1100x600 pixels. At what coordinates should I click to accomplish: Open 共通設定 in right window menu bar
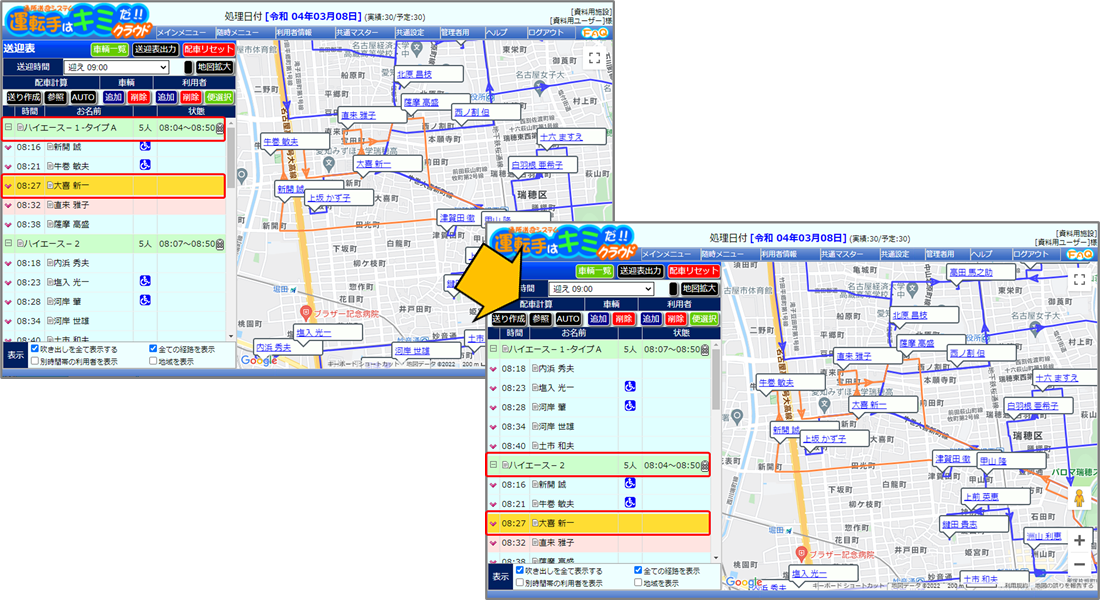click(x=895, y=254)
